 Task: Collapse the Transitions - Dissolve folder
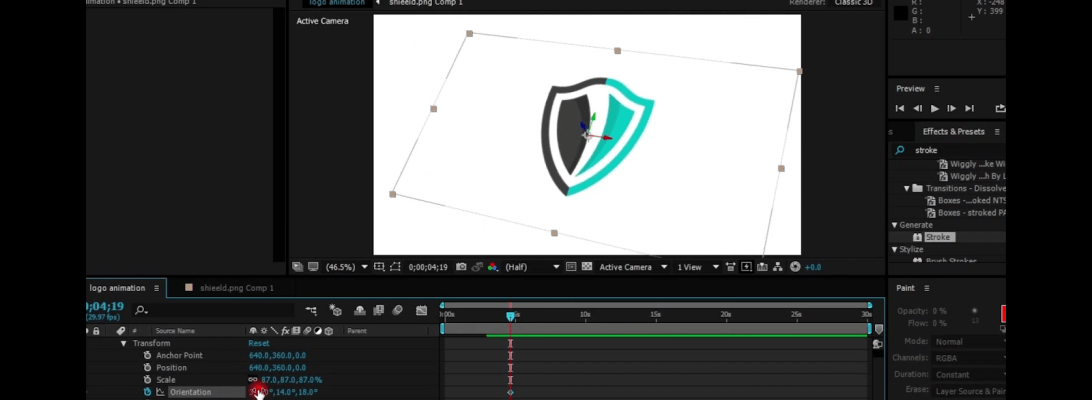(x=907, y=188)
